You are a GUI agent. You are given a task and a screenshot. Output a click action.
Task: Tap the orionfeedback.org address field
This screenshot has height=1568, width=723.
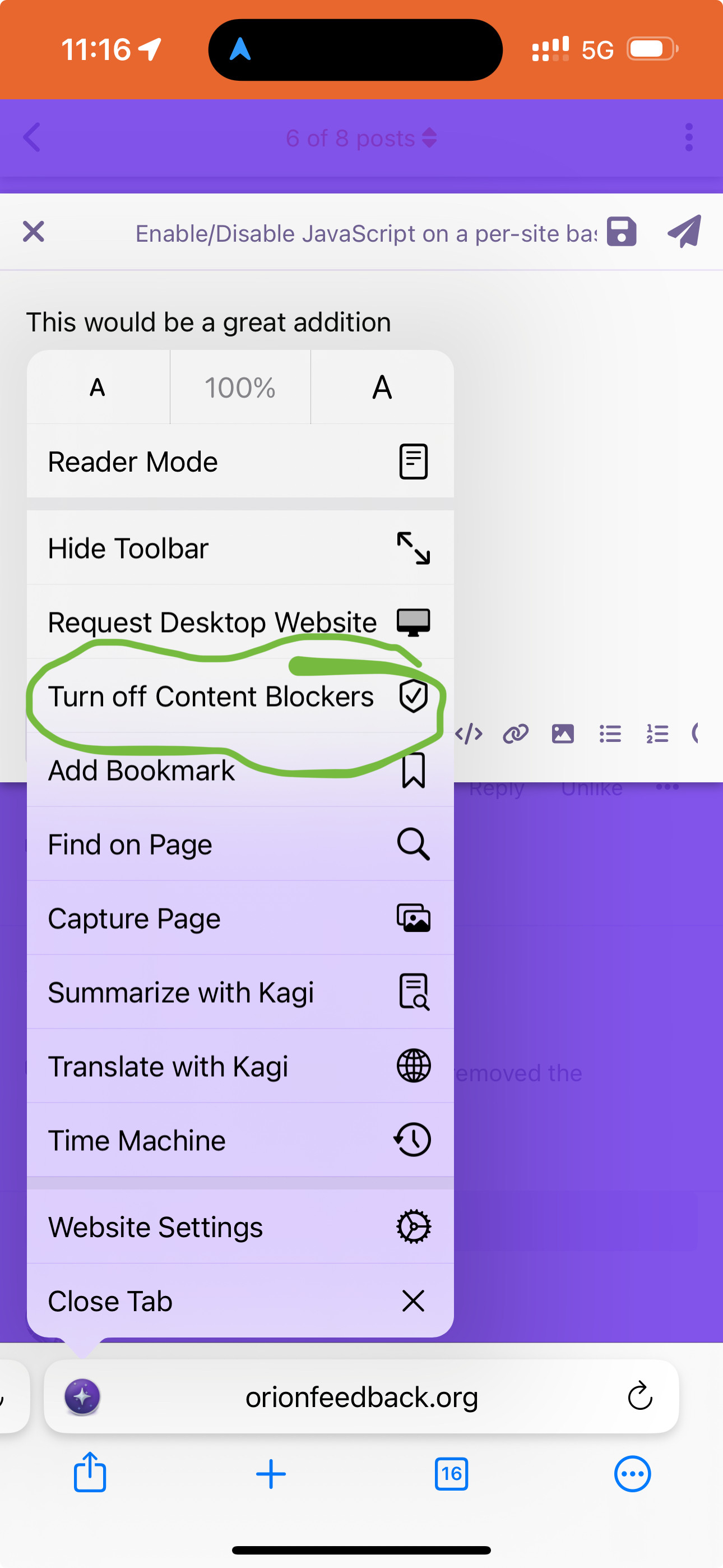[361, 1397]
